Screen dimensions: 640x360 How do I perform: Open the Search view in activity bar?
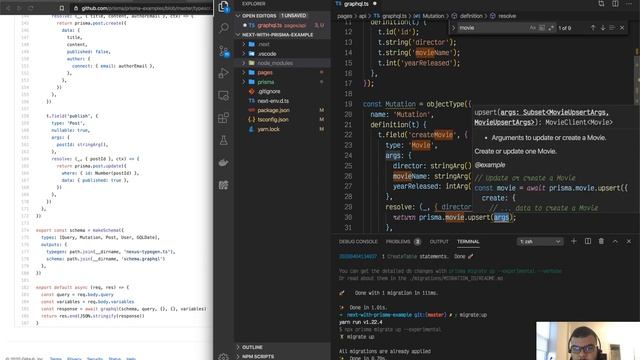tap(224, 28)
